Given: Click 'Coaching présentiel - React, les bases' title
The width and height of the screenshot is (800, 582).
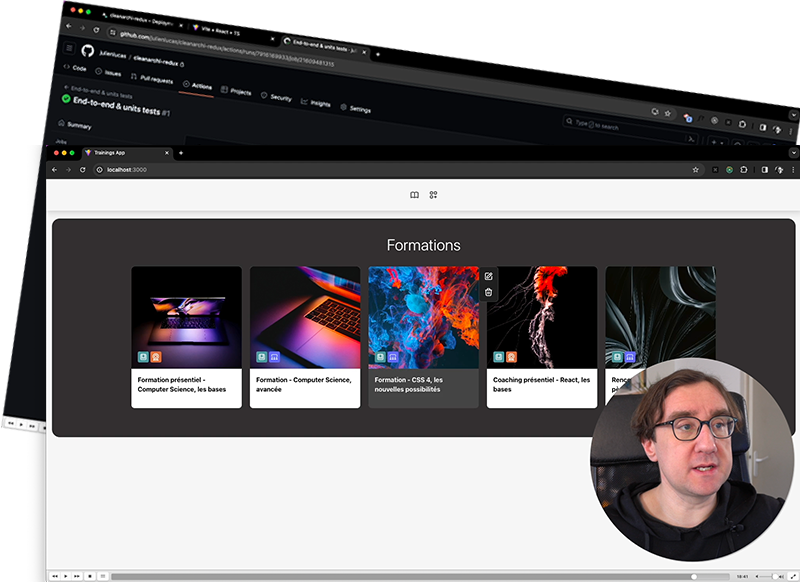Looking at the screenshot, I should coord(541,385).
